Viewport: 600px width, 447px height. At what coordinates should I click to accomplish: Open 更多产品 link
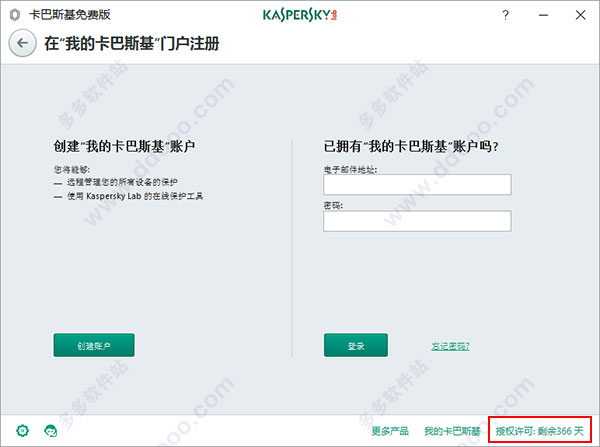click(x=390, y=431)
